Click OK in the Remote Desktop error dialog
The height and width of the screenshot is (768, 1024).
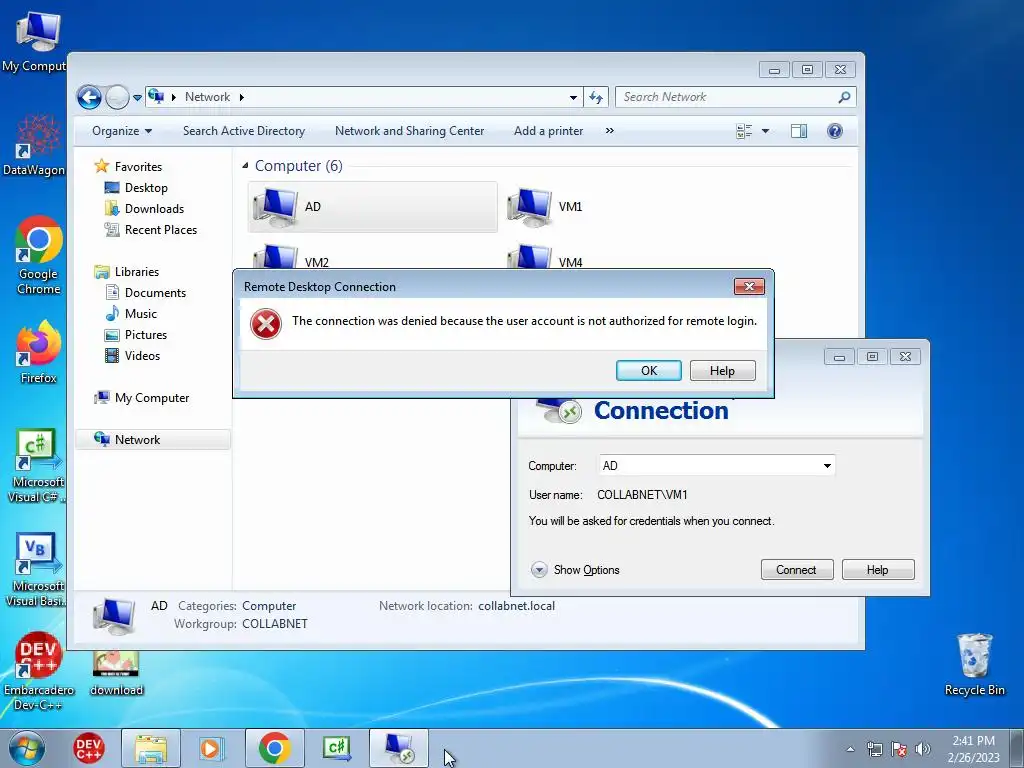(648, 370)
